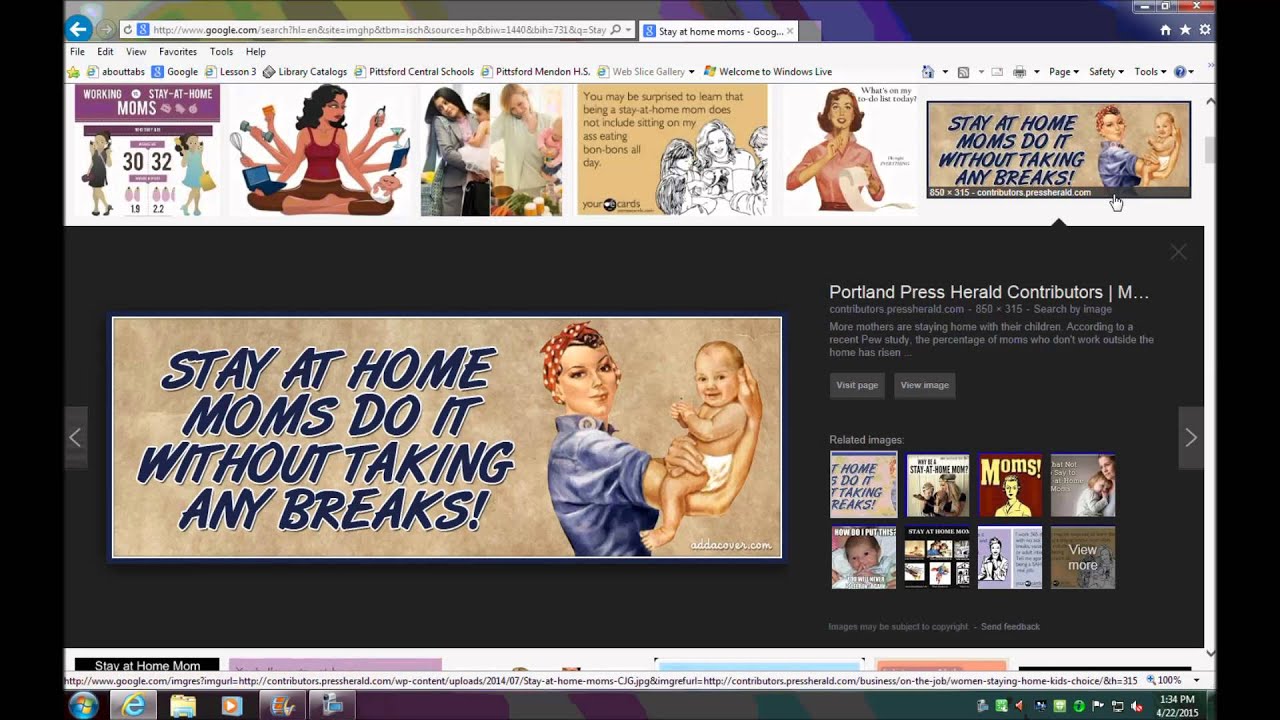Expand the Home button dropdown arrow
Screen dimensions: 1280x720
point(945,72)
